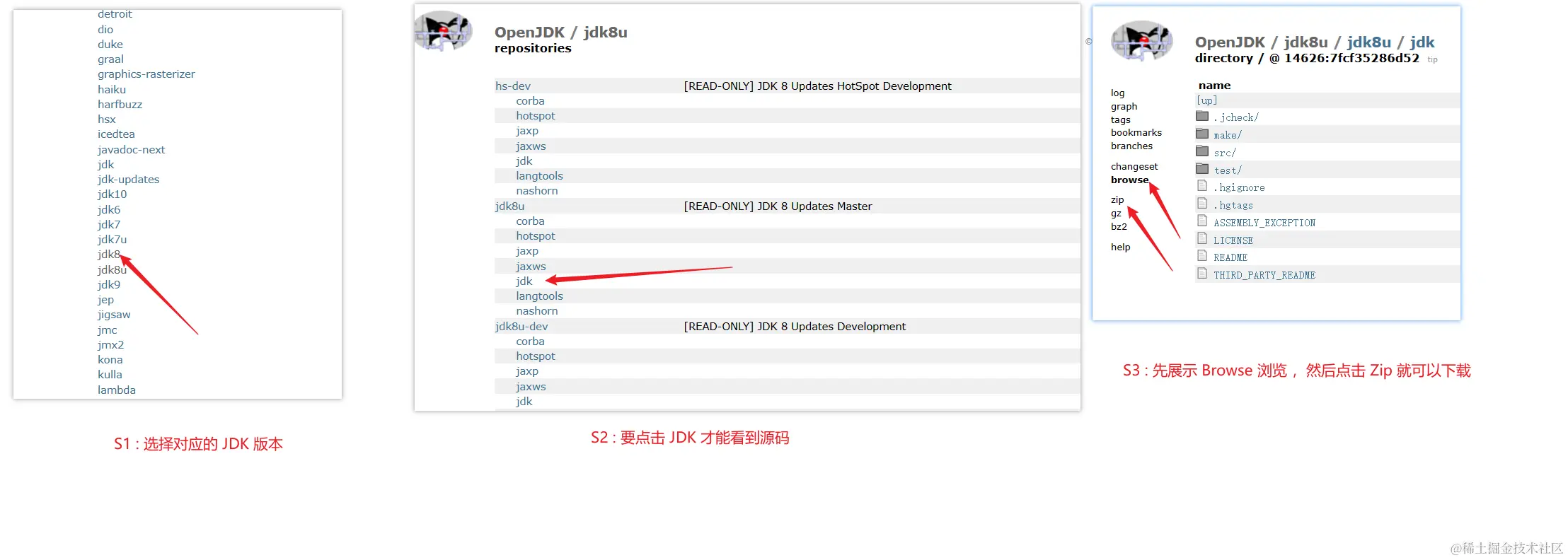Open nashorn repository under hs-dev
The width and height of the screenshot is (1568, 560).
(x=536, y=191)
